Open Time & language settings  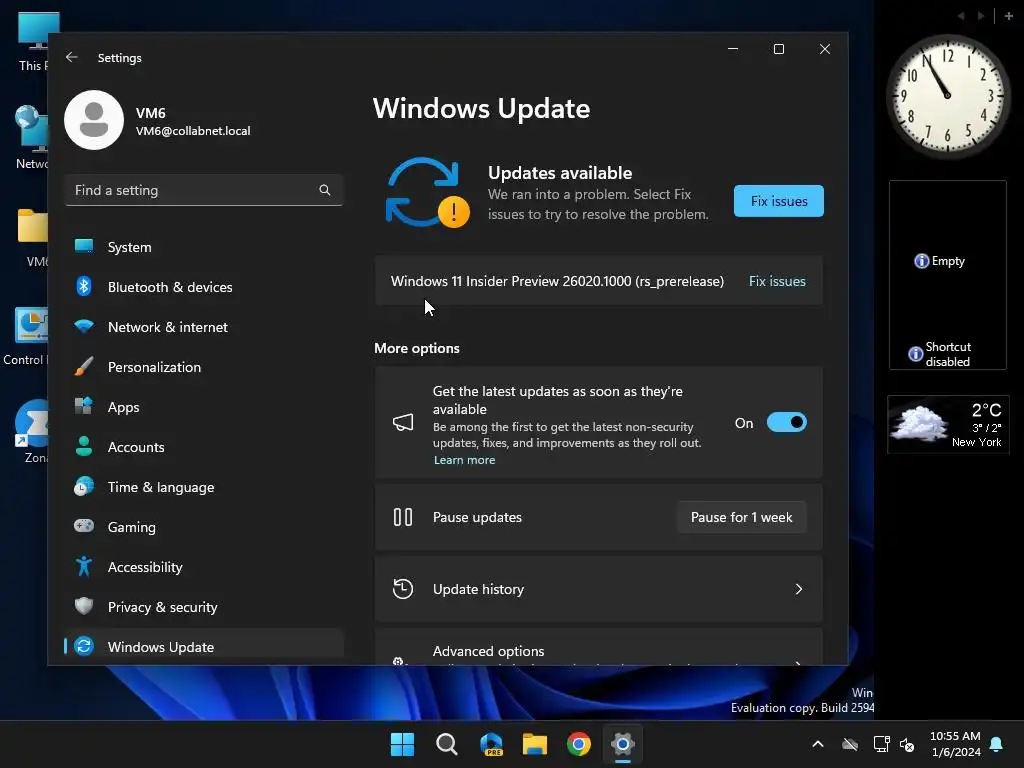tap(204, 487)
